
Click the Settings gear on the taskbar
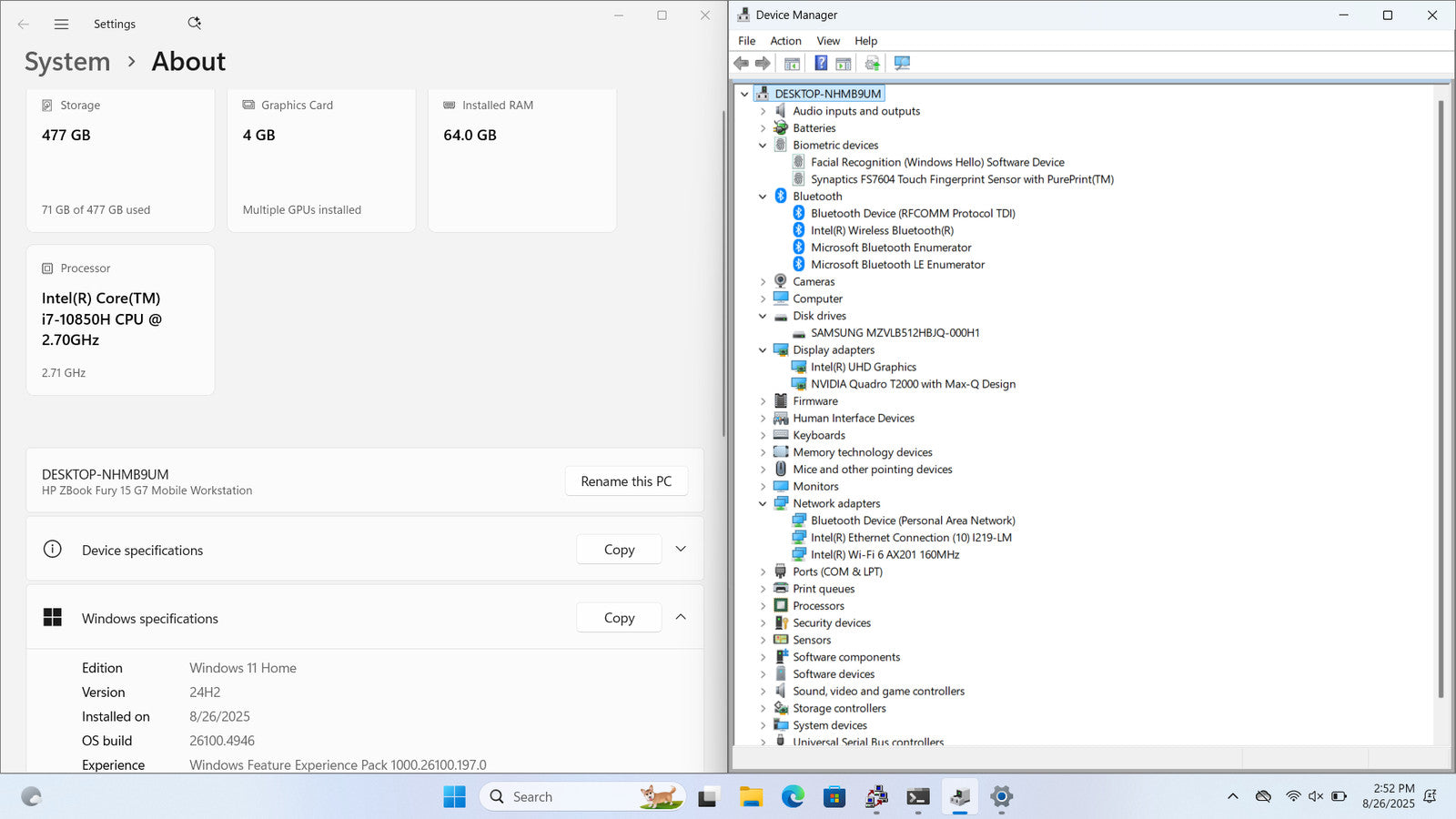coord(1002,797)
